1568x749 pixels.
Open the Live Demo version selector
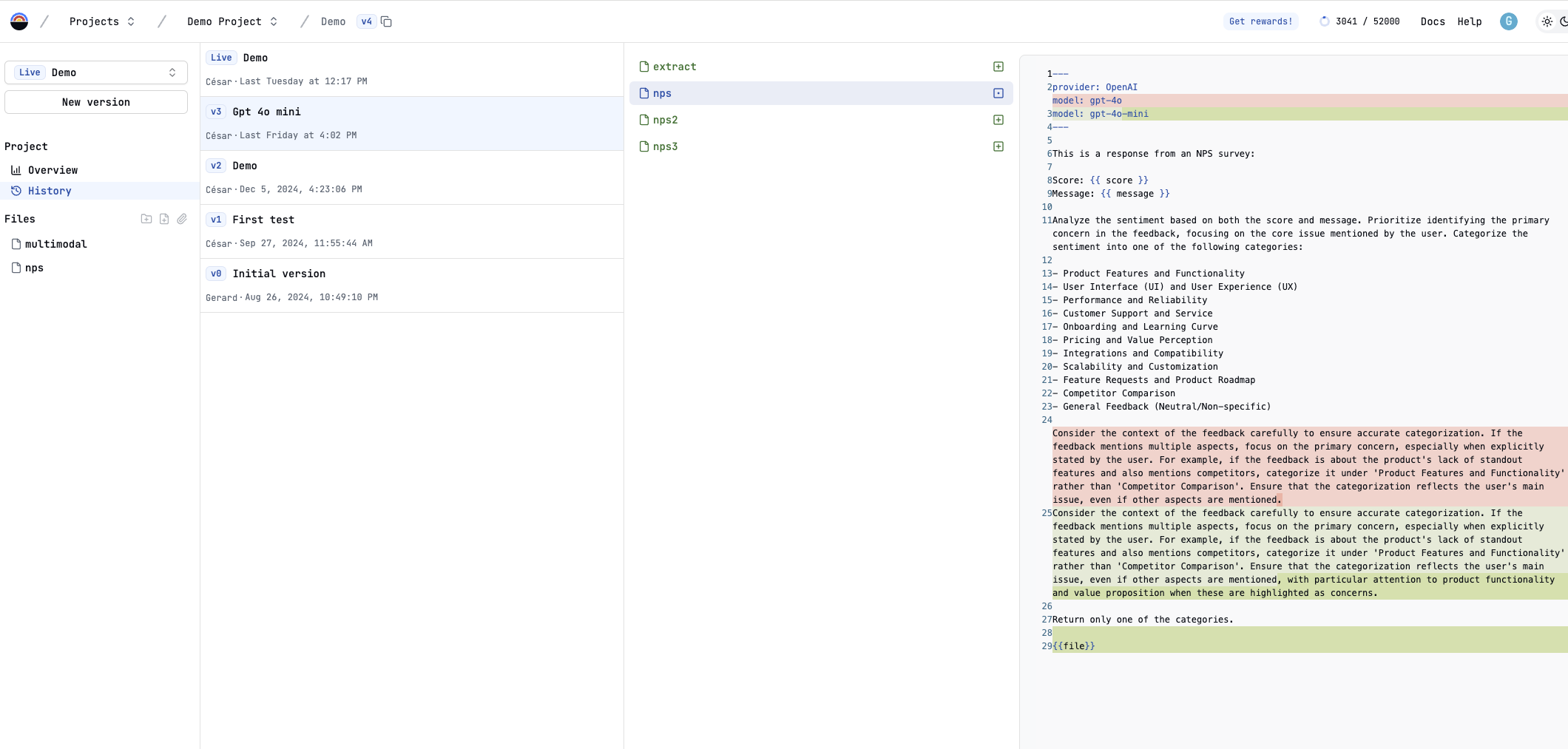point(96,72)
